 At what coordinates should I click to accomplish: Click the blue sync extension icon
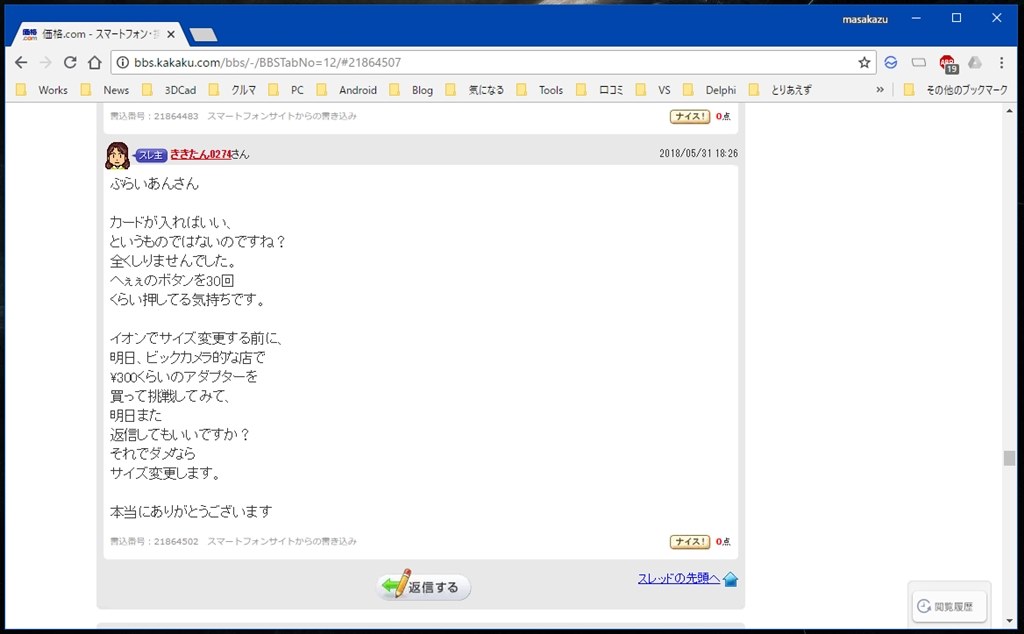point(890,63)
